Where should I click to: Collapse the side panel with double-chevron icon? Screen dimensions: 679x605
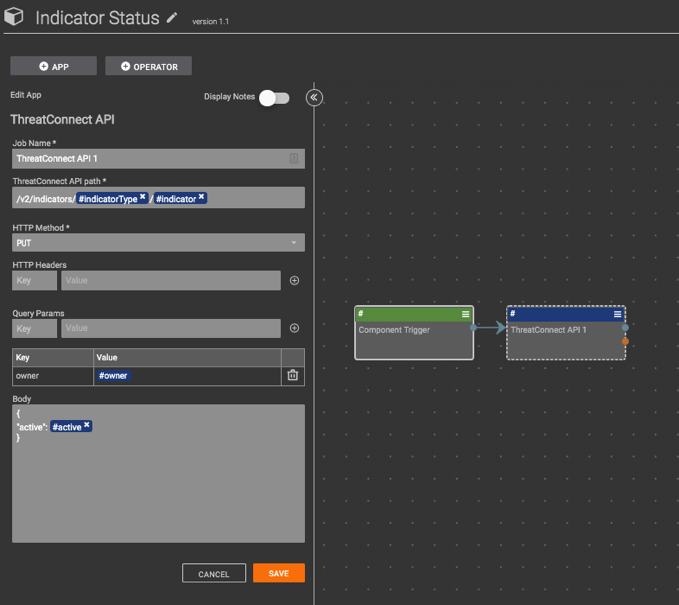[314, 97]
